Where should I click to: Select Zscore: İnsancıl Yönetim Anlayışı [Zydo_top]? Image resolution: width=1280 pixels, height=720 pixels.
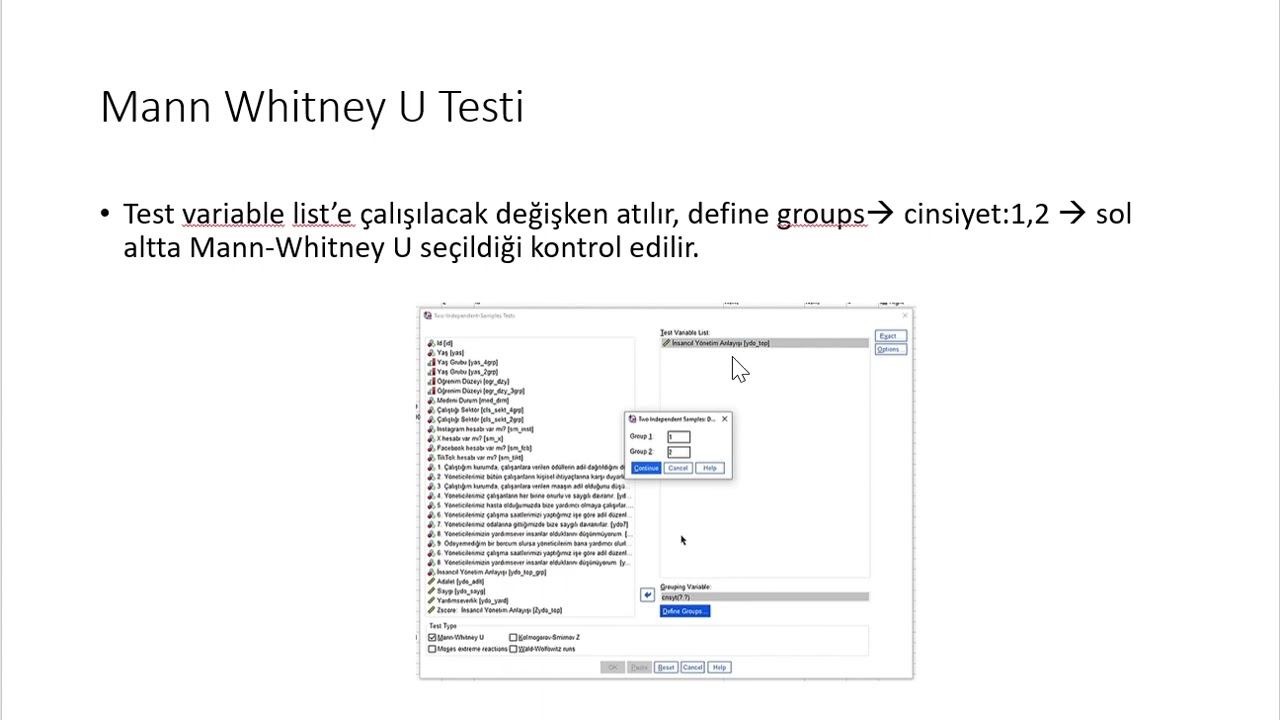tap(495, 610)
